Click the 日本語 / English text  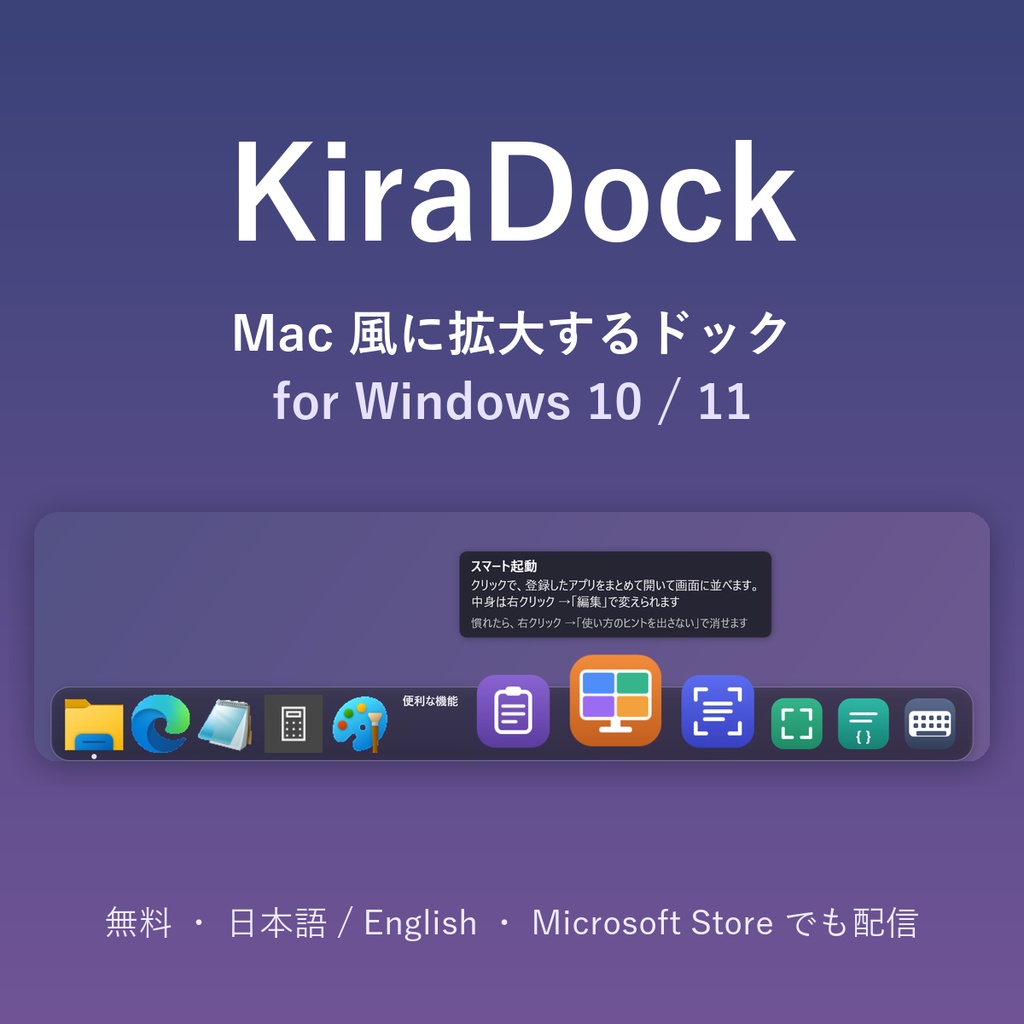click(353, 922)
